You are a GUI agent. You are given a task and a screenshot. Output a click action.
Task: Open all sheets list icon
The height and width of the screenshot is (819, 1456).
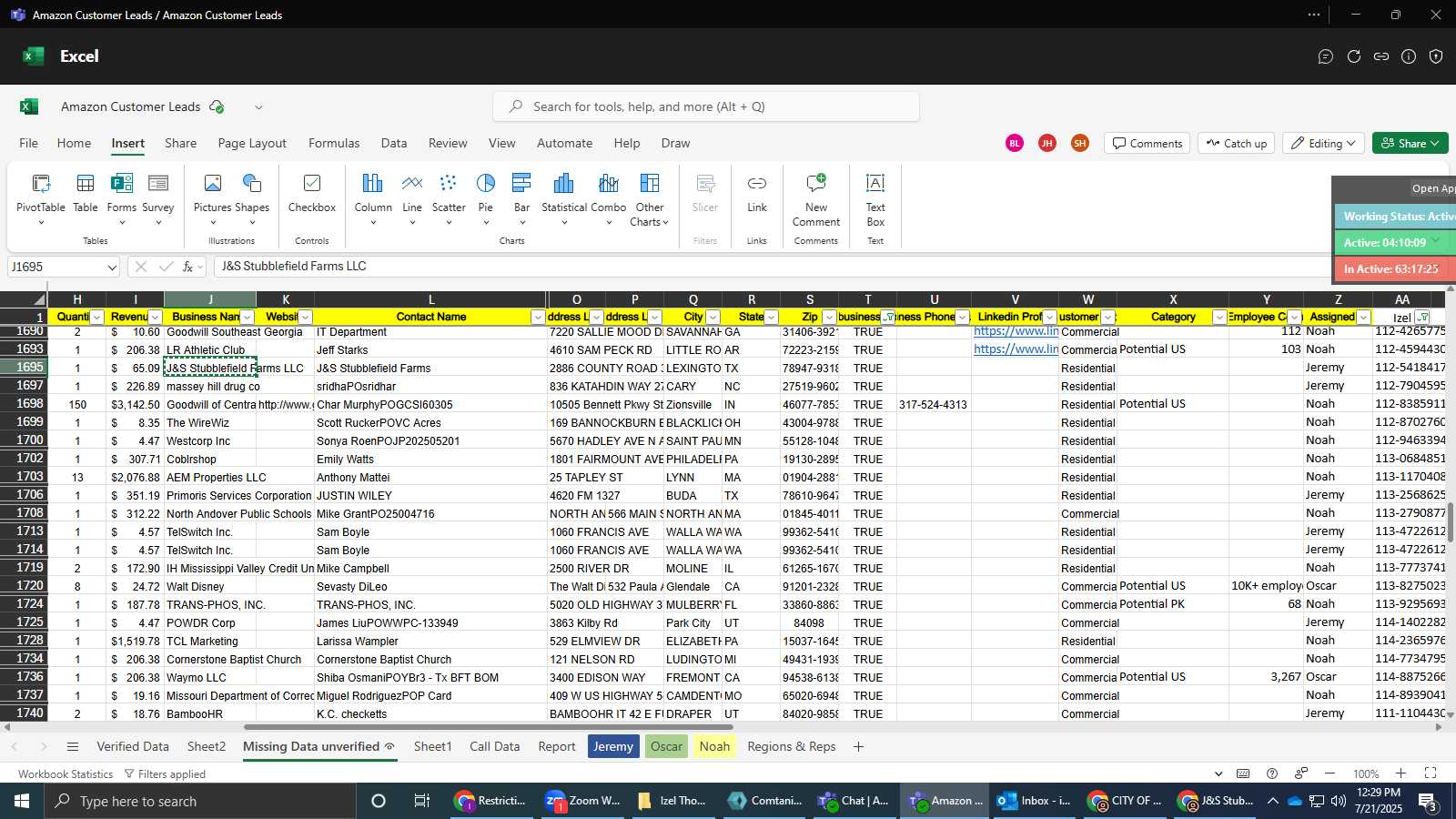(73, 746)
